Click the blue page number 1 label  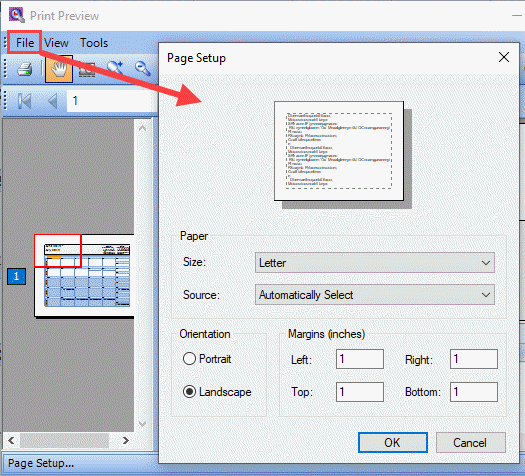[16, 276]
